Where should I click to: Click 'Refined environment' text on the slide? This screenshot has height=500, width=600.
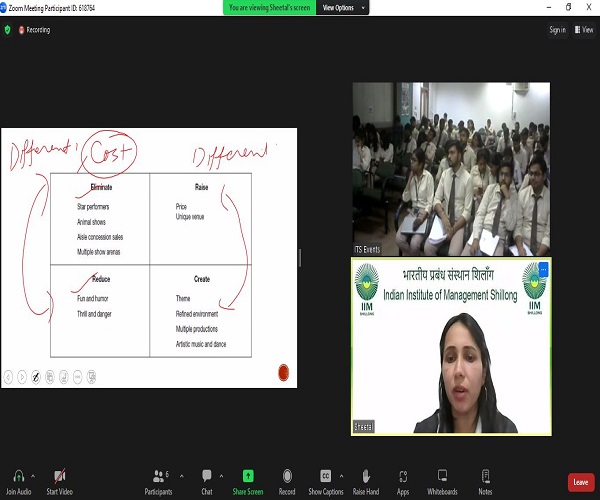tap(197, 314)
